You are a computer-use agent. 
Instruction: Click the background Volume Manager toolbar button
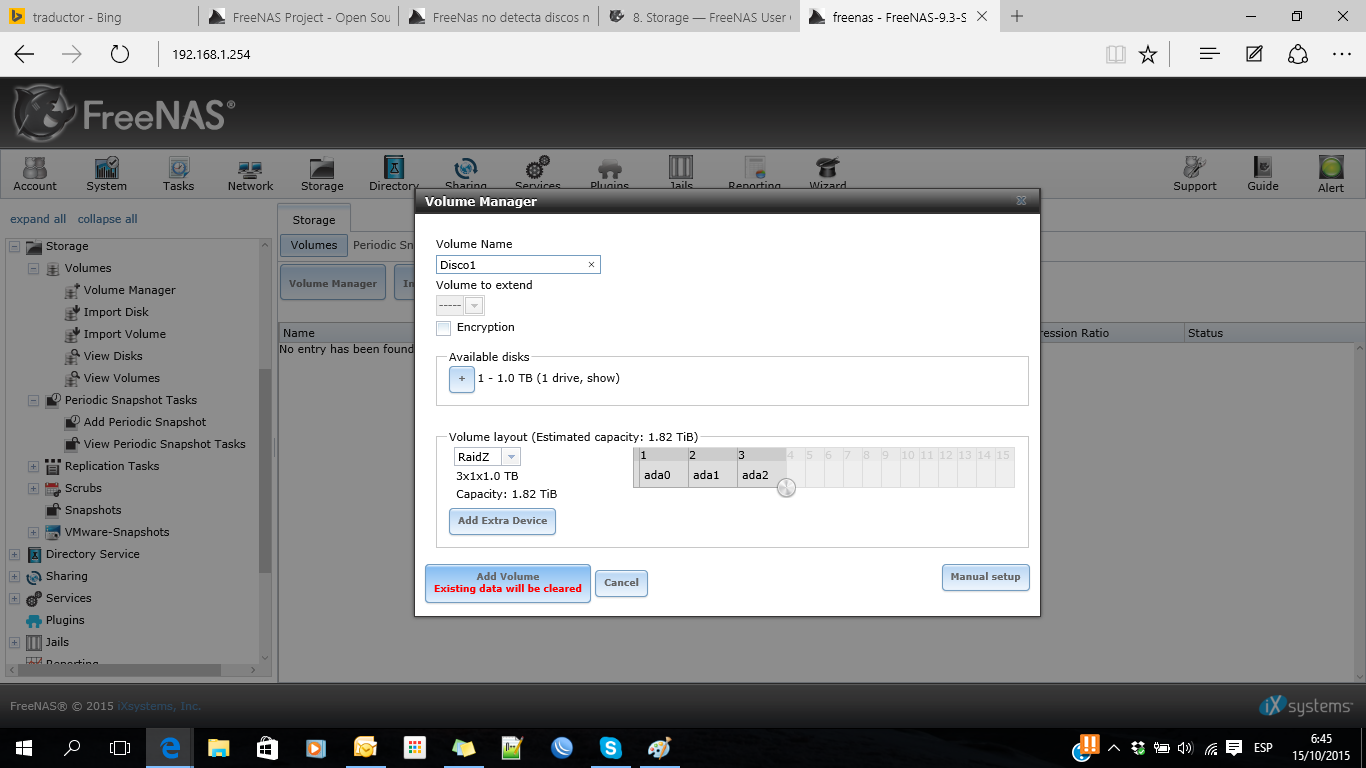point(333,283)
